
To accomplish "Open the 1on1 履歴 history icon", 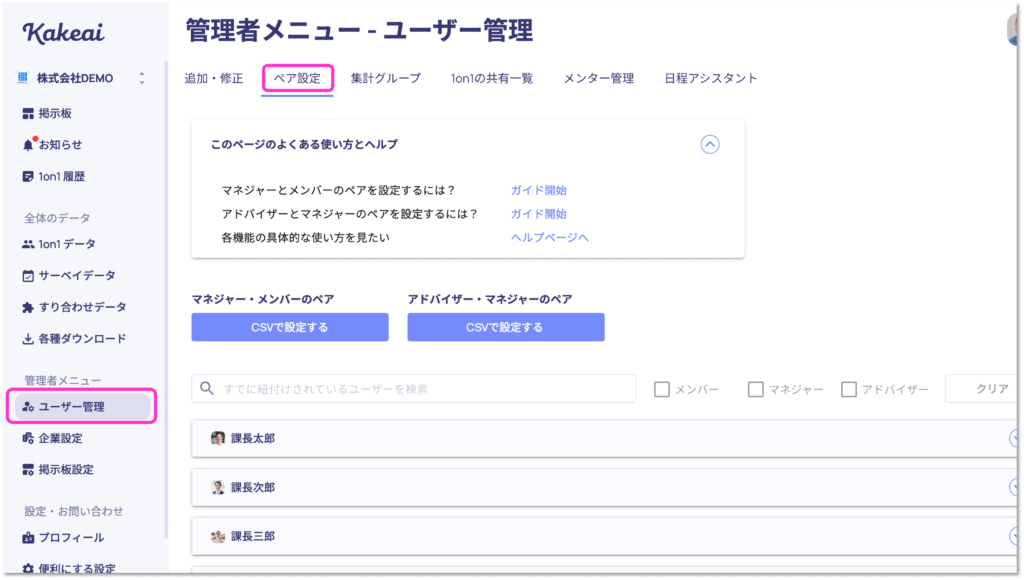I will [x=27, y=176].
